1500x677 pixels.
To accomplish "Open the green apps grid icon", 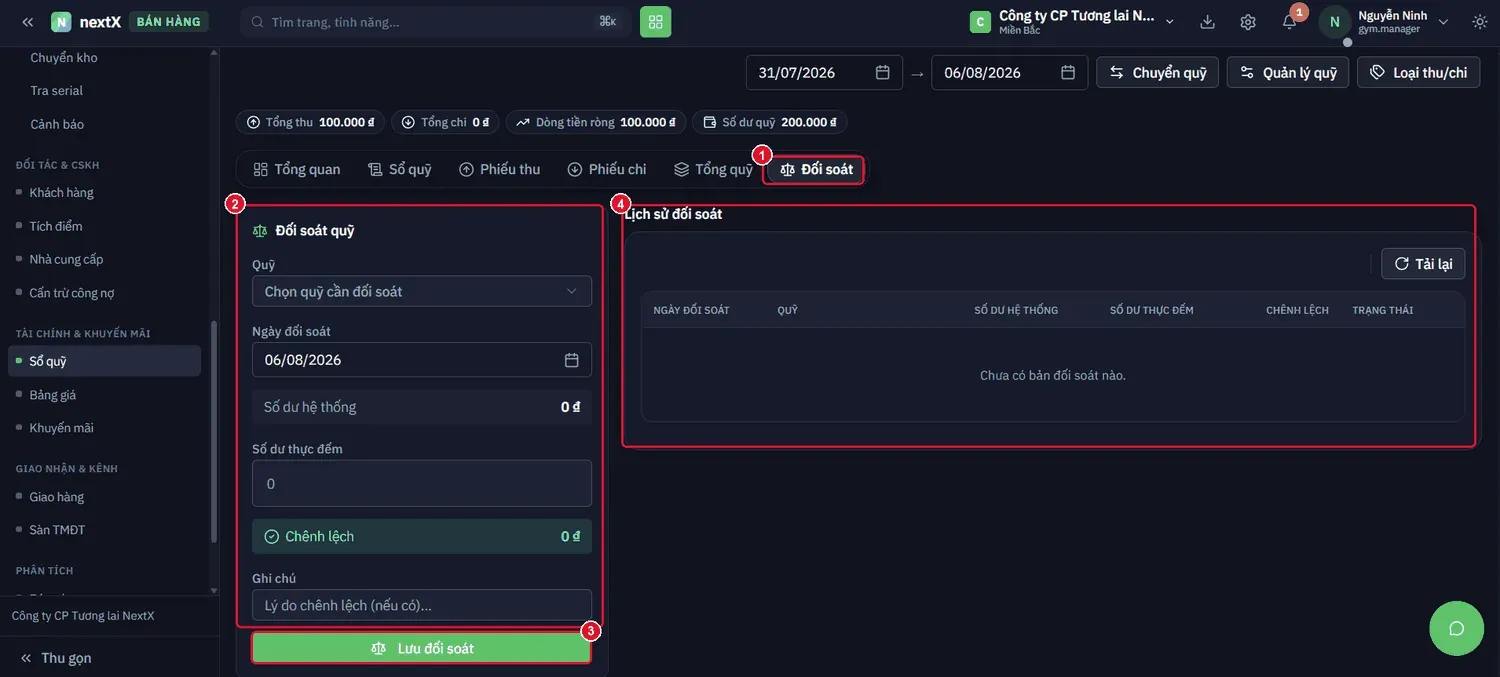I will 656,21.
